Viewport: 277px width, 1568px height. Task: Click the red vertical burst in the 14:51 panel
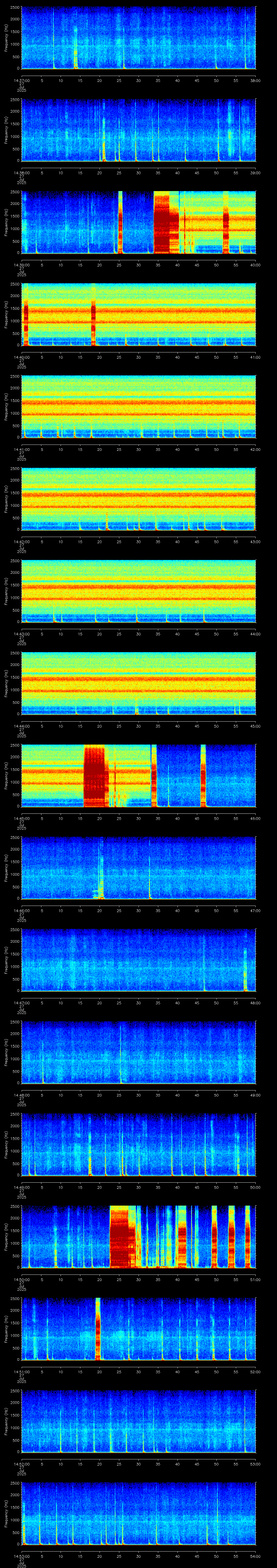click(x=98, y=1329)
